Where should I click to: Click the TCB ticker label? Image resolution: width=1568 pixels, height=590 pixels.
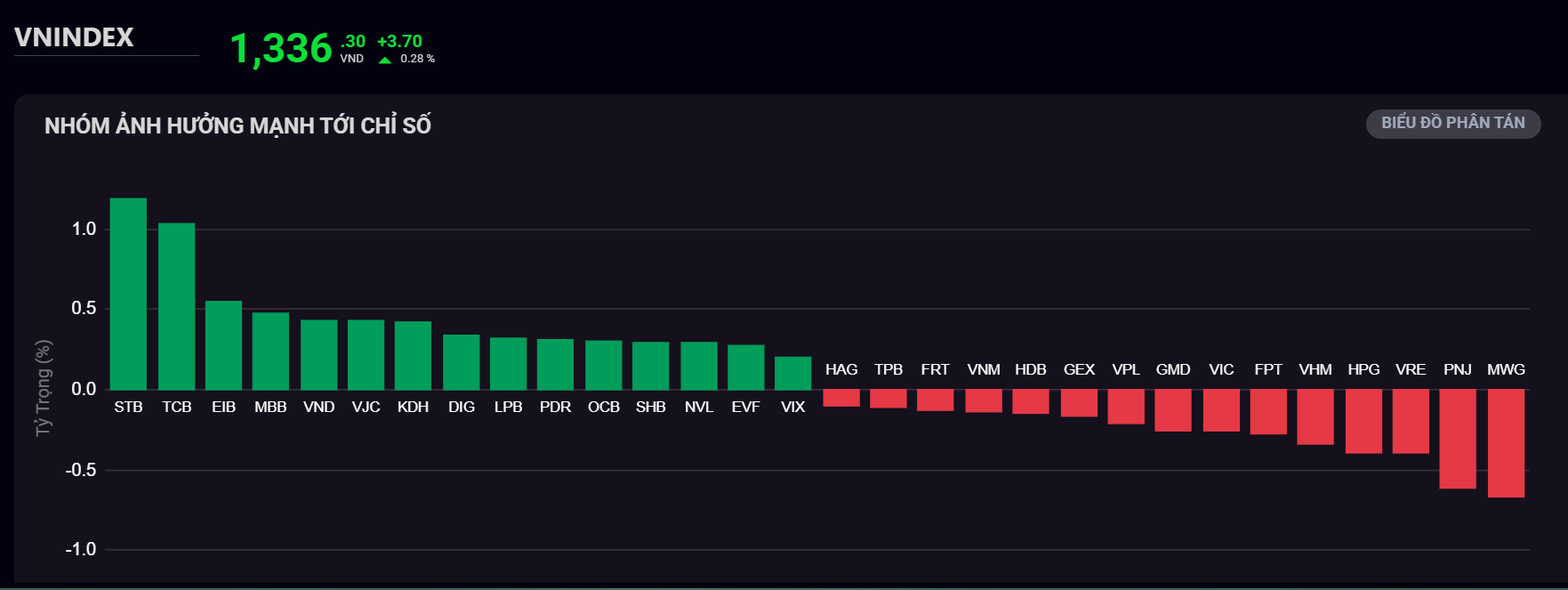pos(176,407)
